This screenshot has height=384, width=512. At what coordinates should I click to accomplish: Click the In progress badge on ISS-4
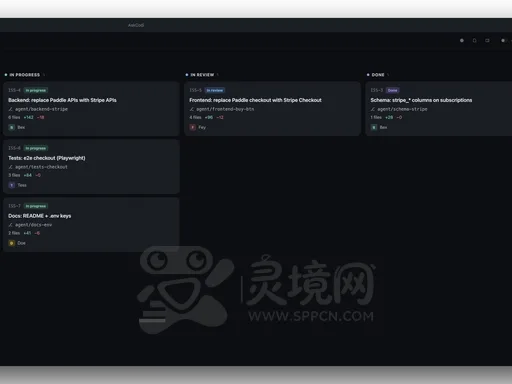pyautogui.click(x=36, y=90)
